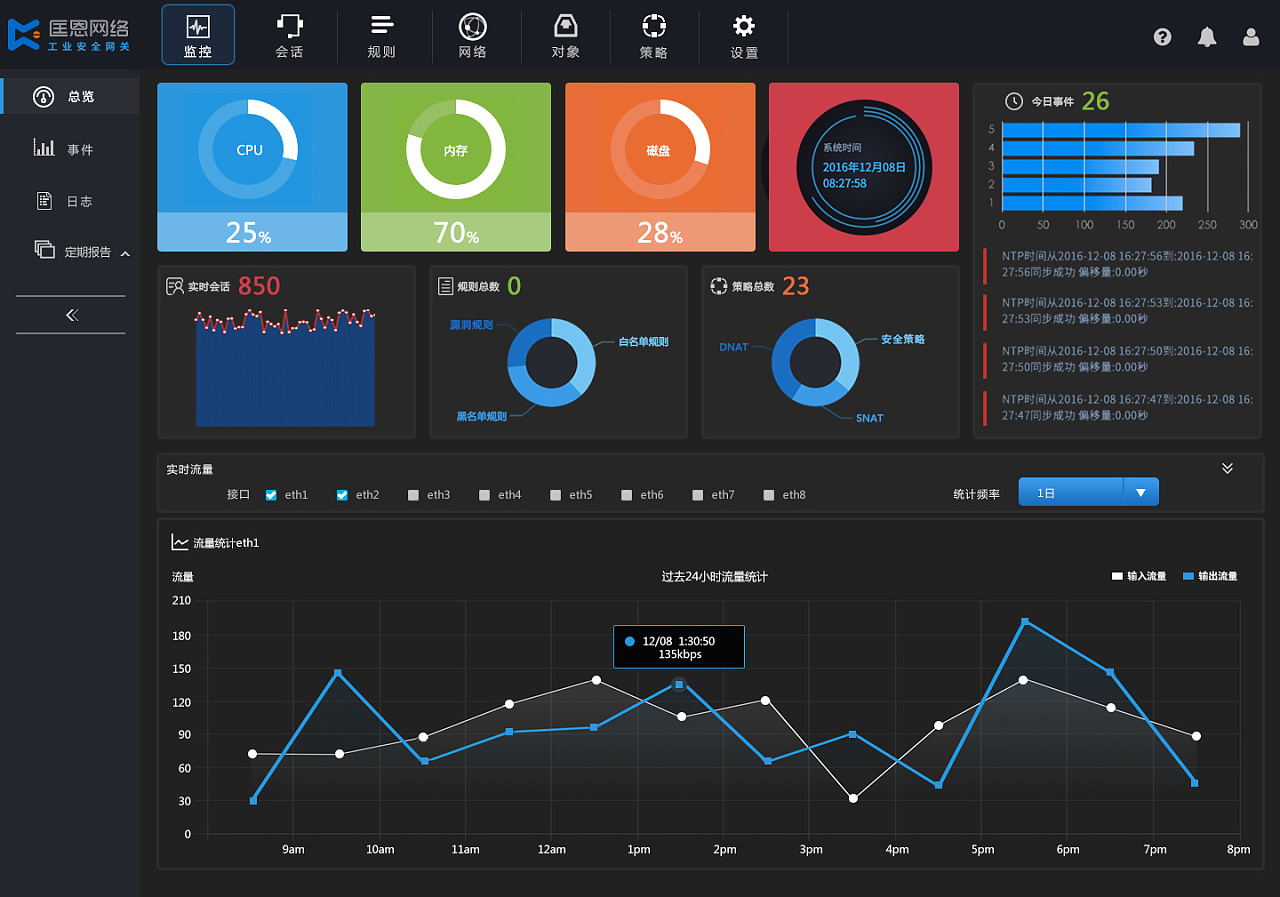Click the 实时会话 icon
1280x897 pixels.
coord(175,287)
